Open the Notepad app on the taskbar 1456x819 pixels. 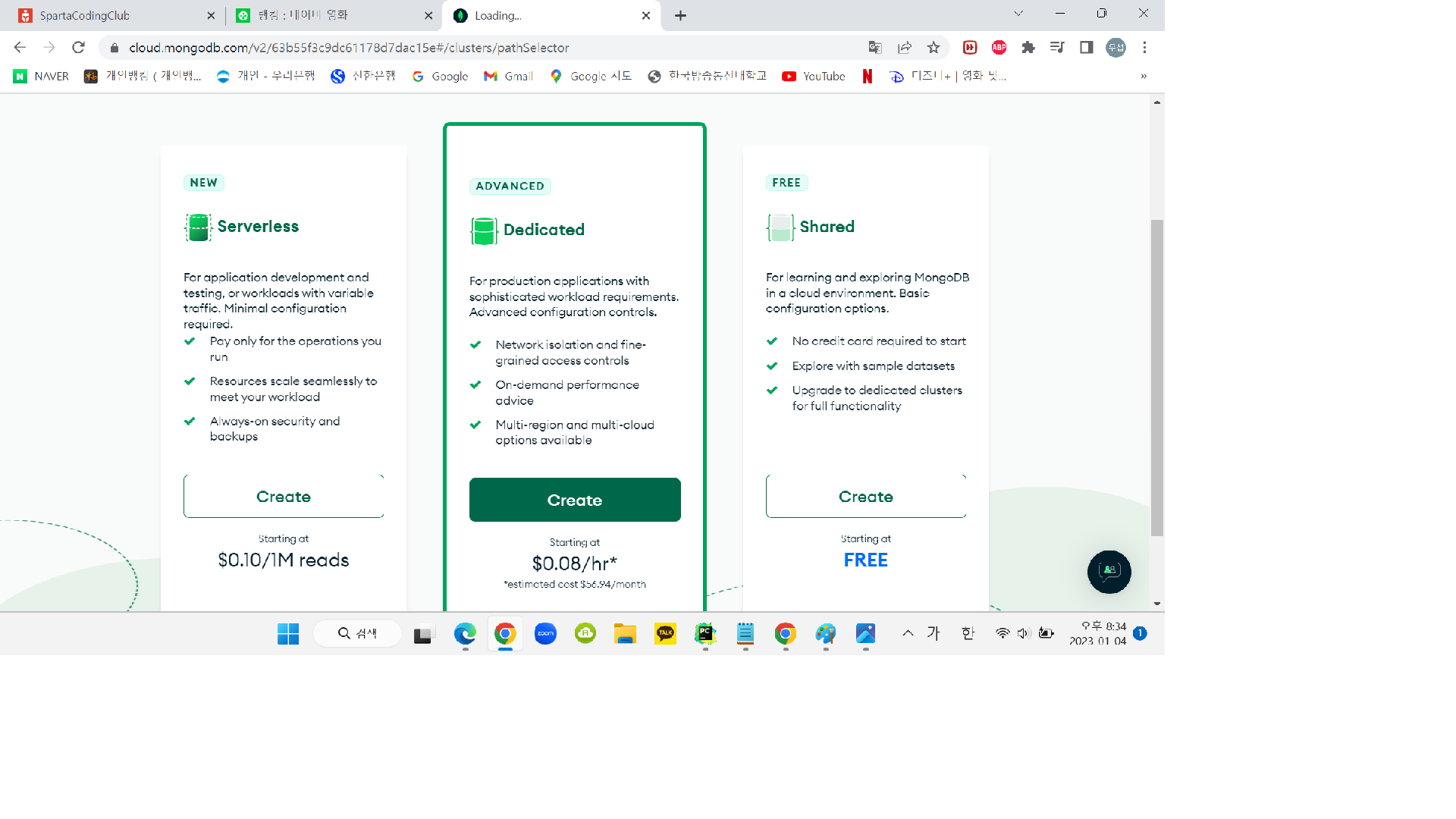pos(745,634)
